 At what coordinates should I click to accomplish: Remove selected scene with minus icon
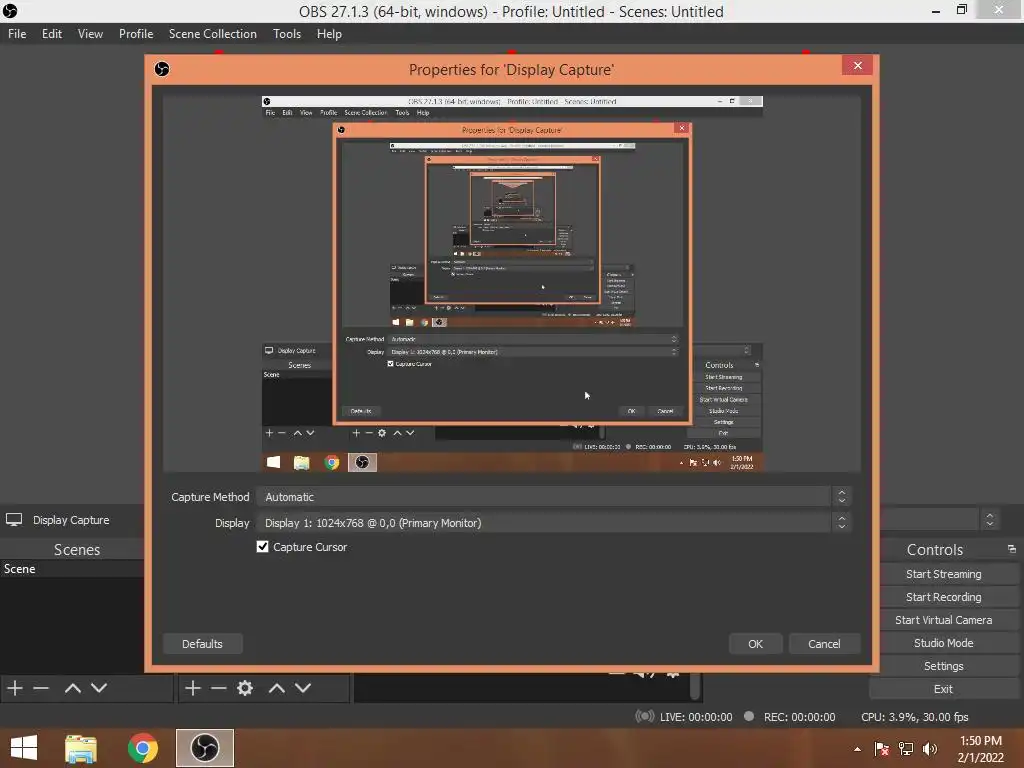pos(41,688)
